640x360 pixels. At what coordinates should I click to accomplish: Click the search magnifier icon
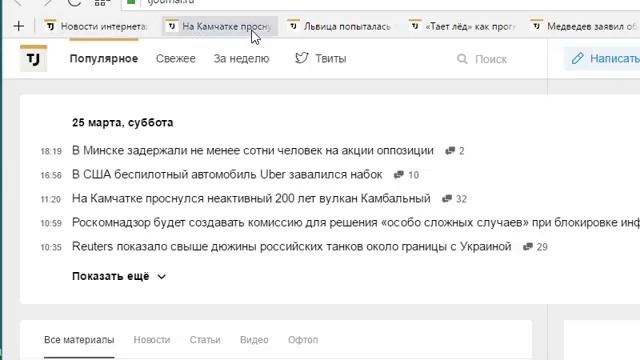(462, 59)
